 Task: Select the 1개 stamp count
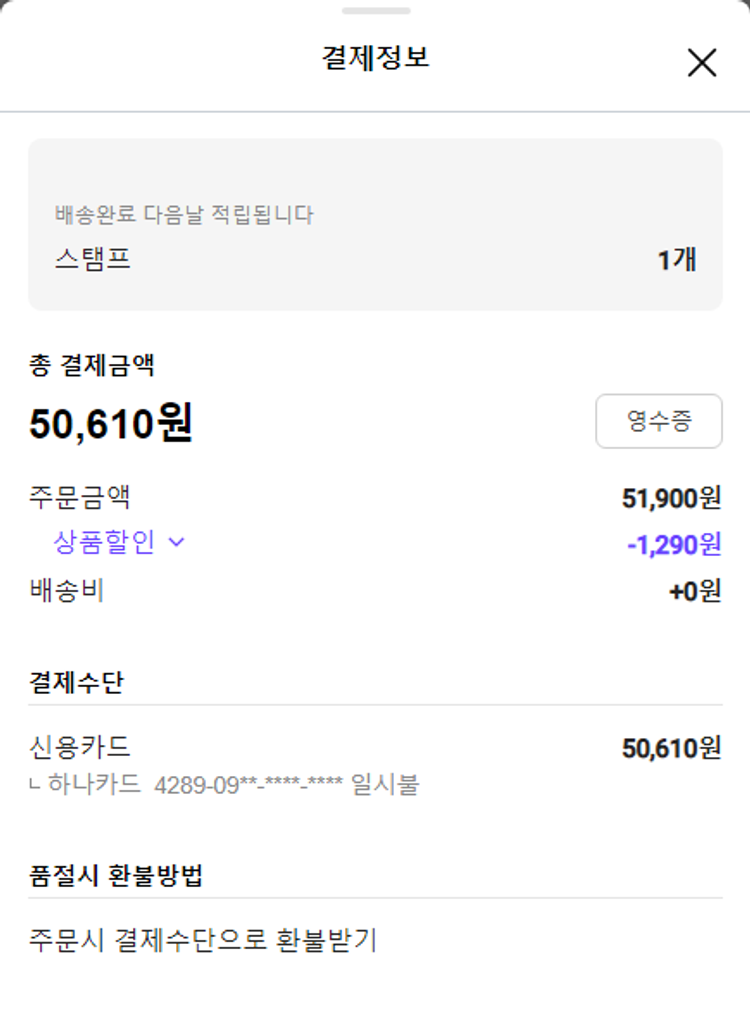[676, 260]
